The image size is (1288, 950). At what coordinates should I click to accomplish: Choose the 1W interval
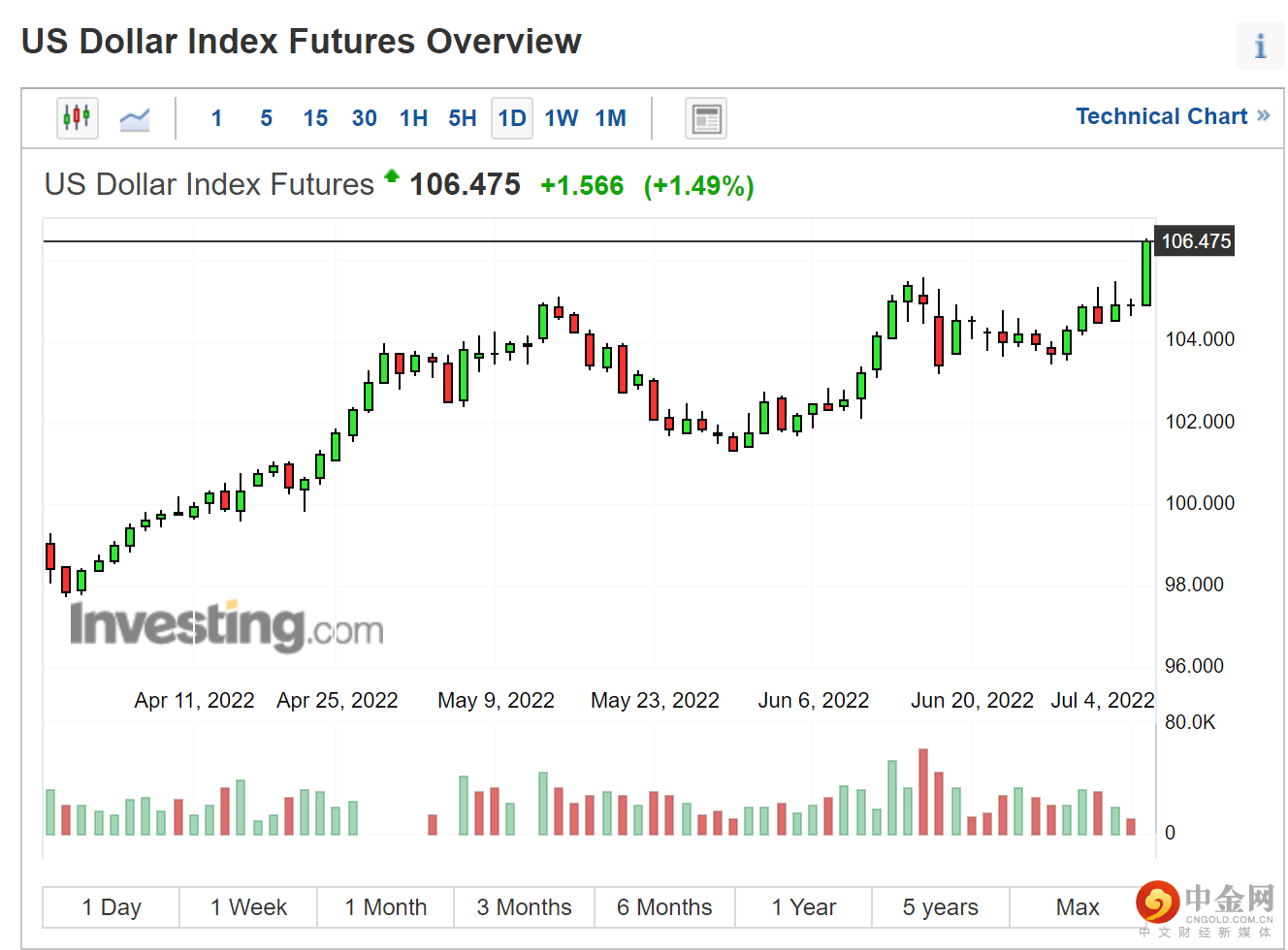point(562,118)
